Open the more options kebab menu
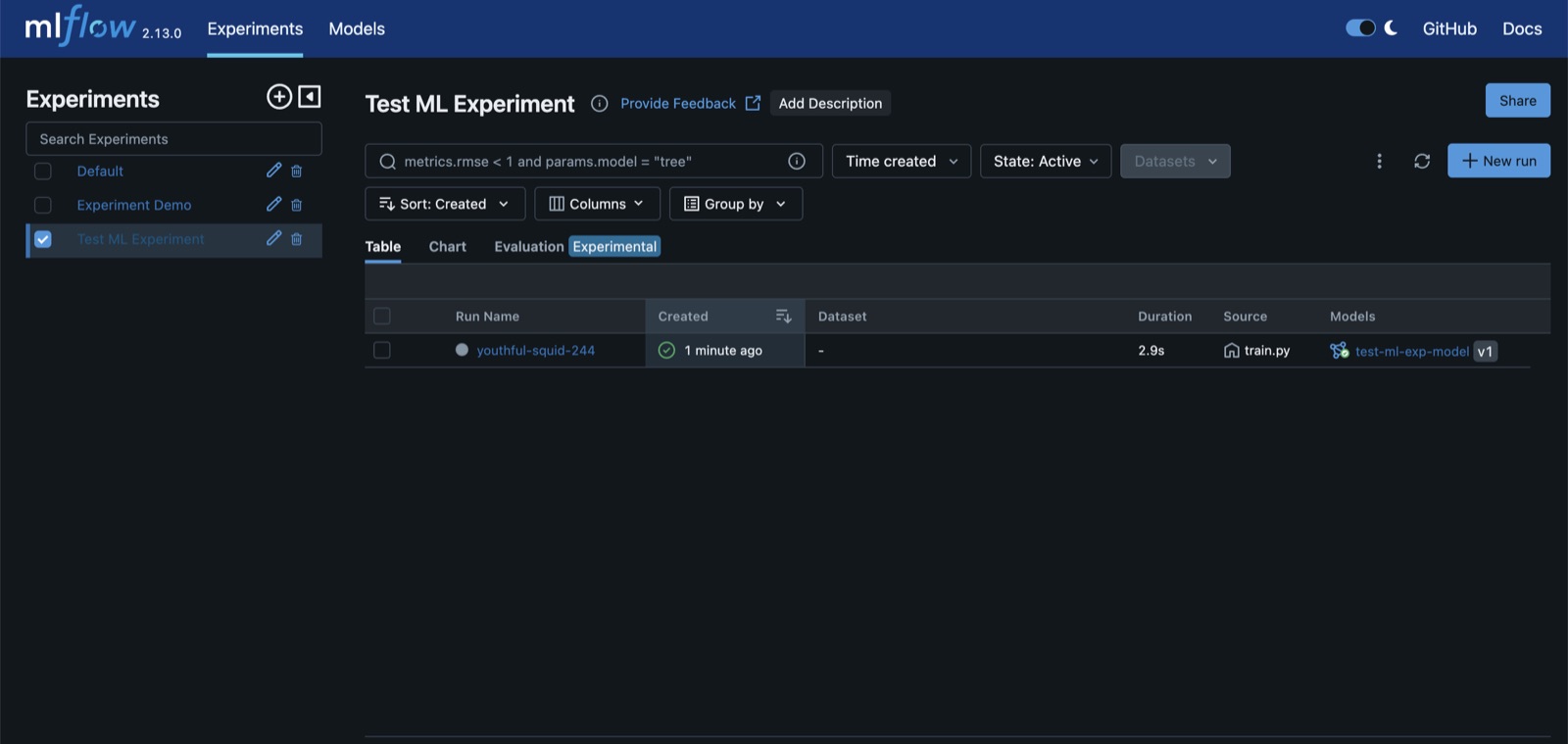This screenshot has height=744, width=1568. pos(1379,161)
